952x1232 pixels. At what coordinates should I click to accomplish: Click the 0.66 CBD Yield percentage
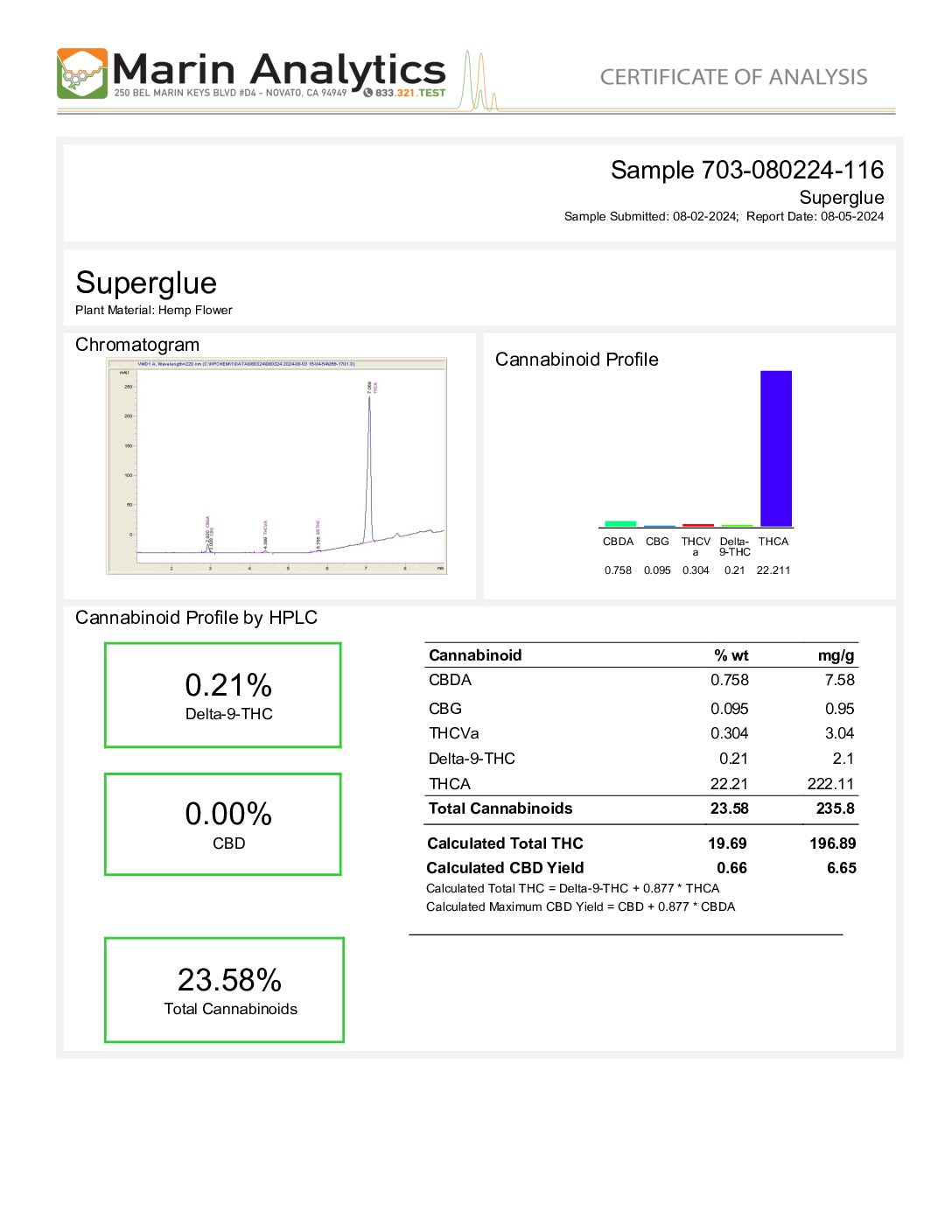point(732,868)
